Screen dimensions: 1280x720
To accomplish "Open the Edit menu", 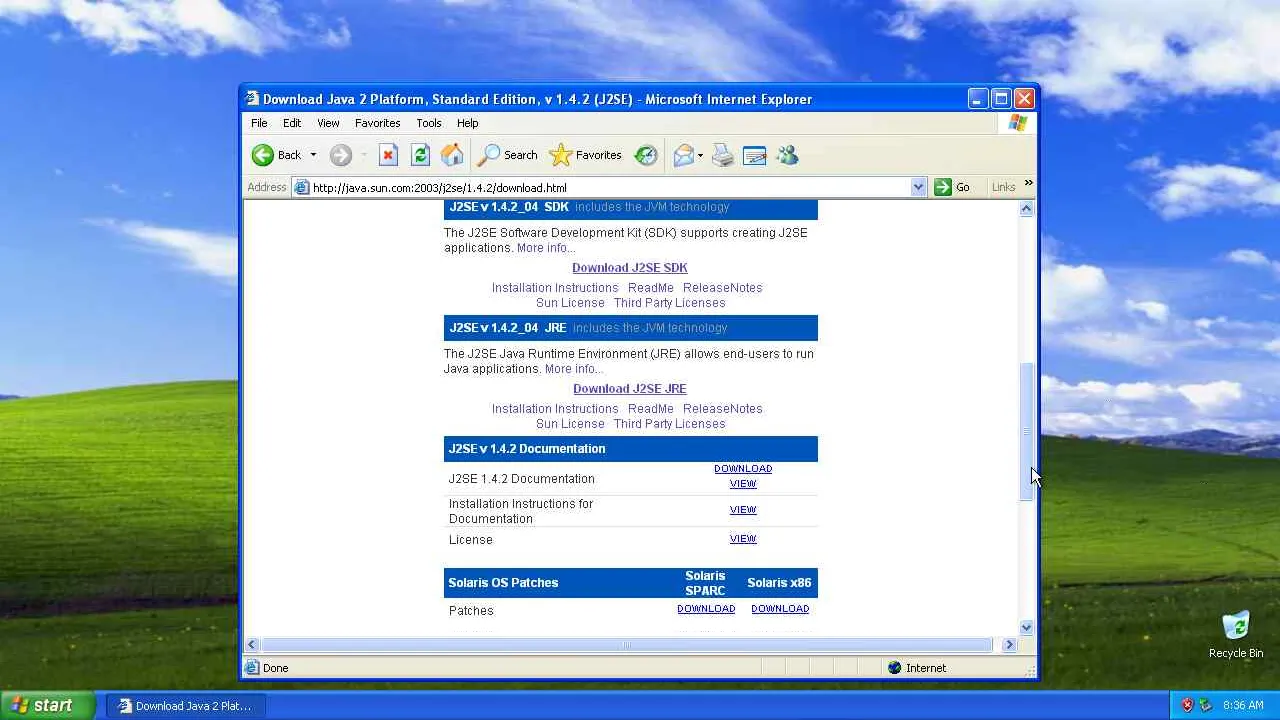I will [292, 123].
